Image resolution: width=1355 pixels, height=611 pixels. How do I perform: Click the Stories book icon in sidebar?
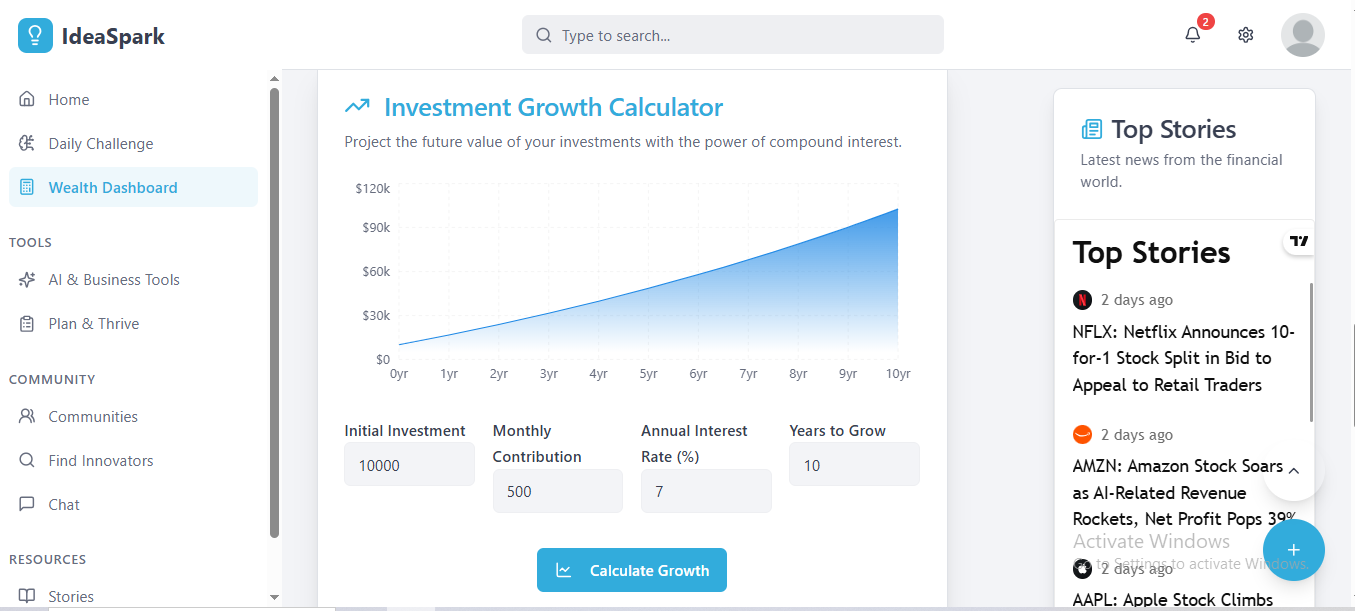29,595
